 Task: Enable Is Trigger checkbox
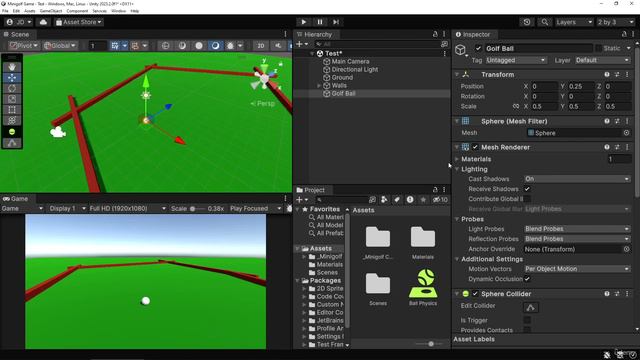(x=527, y=320)
